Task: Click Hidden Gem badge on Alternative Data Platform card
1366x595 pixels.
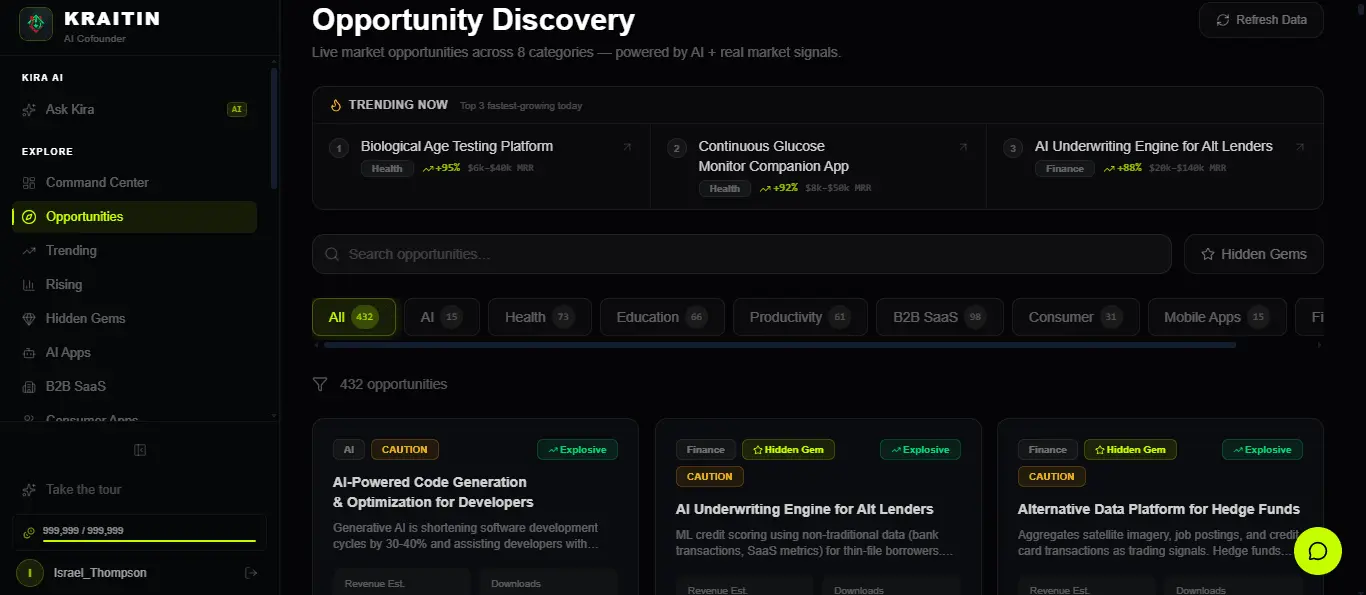Action: pyautogui.click(x=1130, y=450)
